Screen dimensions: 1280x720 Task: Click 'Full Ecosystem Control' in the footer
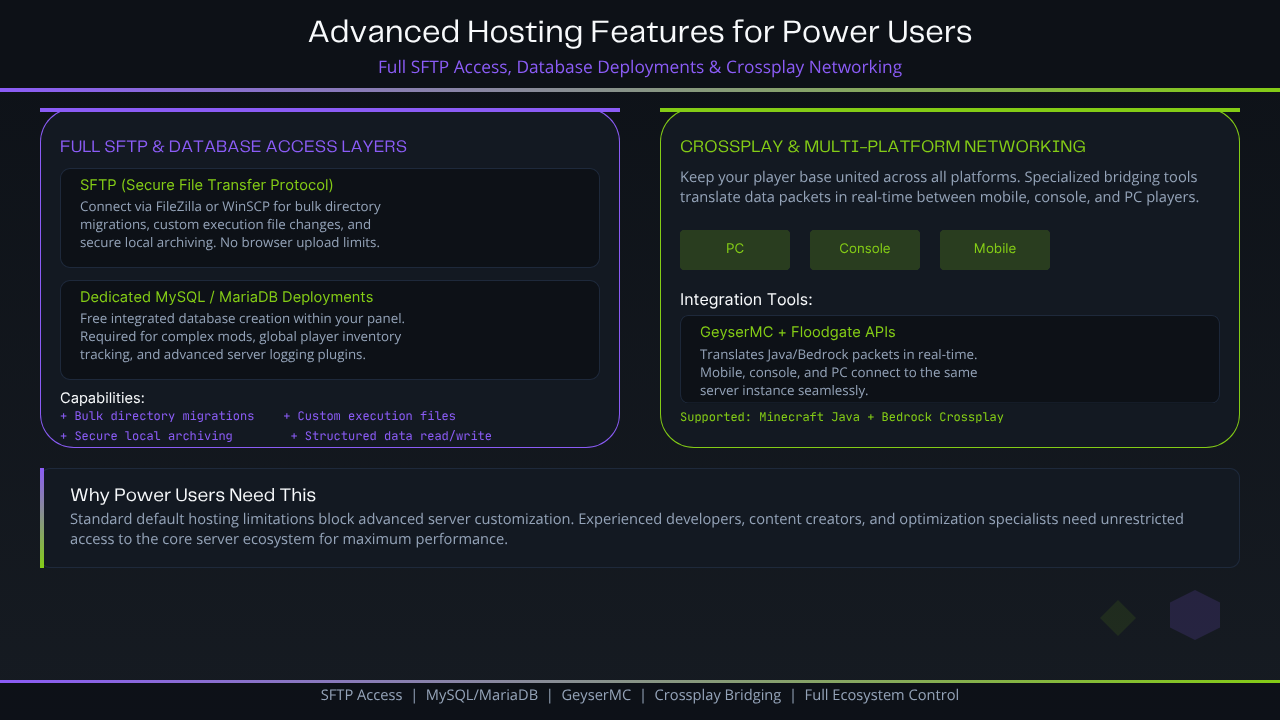click(x=882, y=695)
